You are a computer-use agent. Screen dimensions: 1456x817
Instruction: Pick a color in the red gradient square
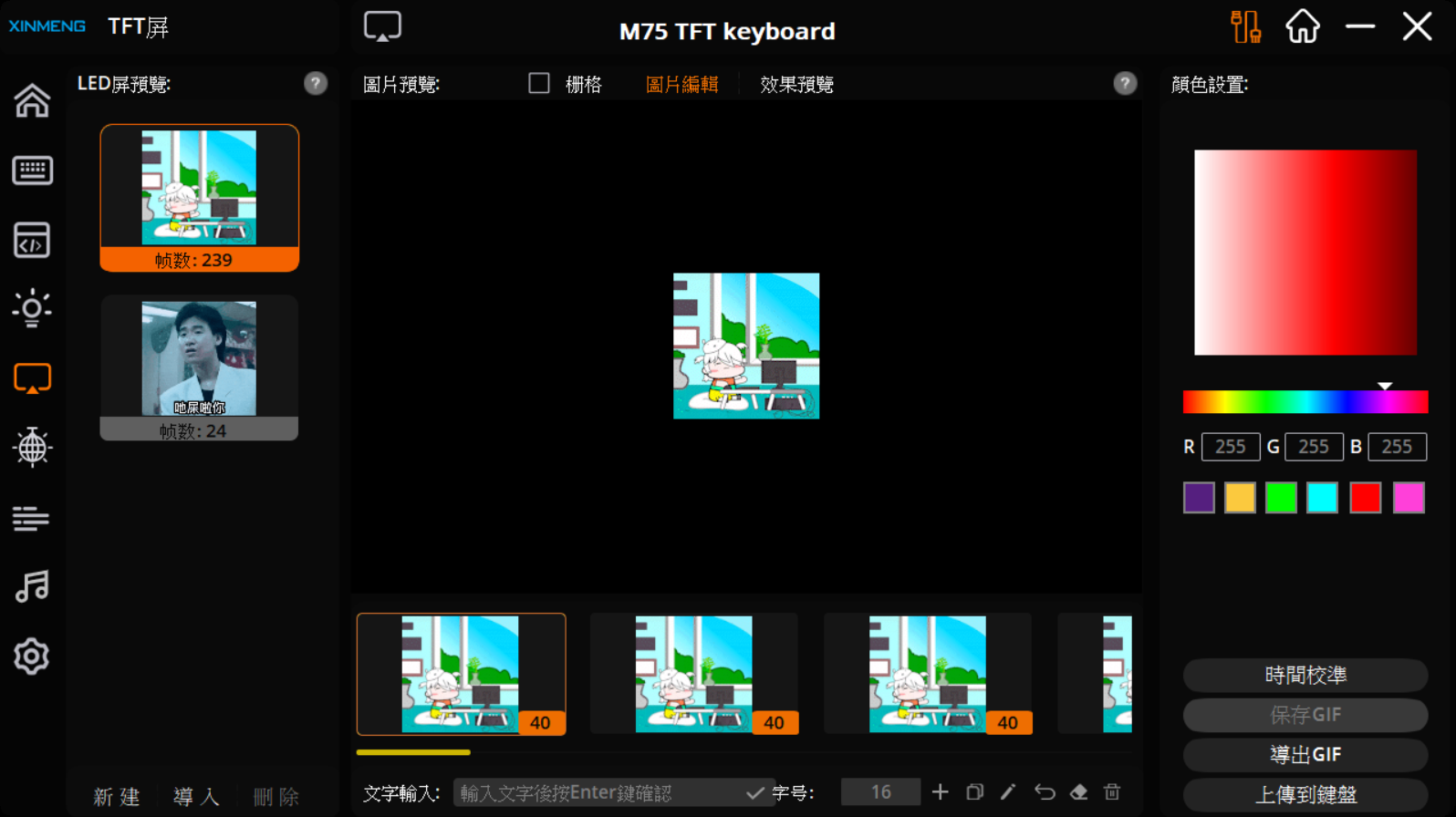click(x=1305, y=253)
